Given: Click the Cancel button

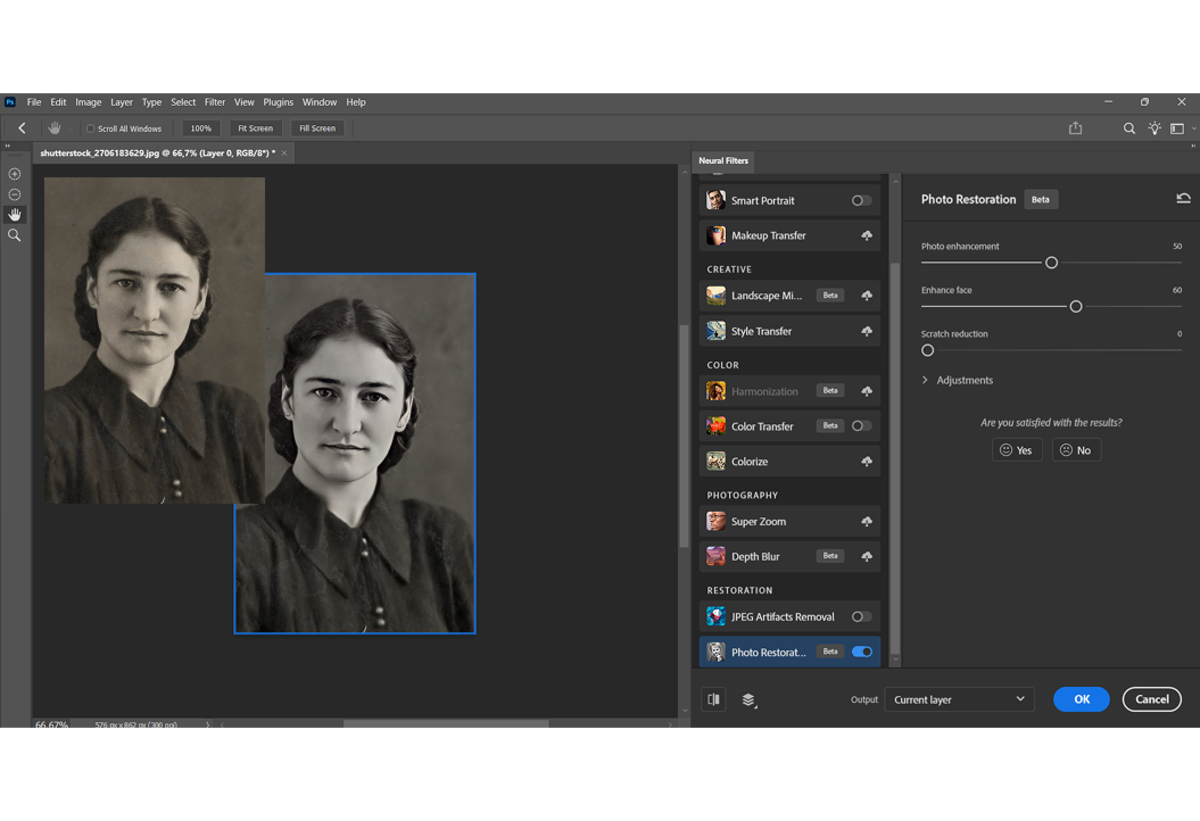Looking at the screenshot, I should tap(1152, 699).
